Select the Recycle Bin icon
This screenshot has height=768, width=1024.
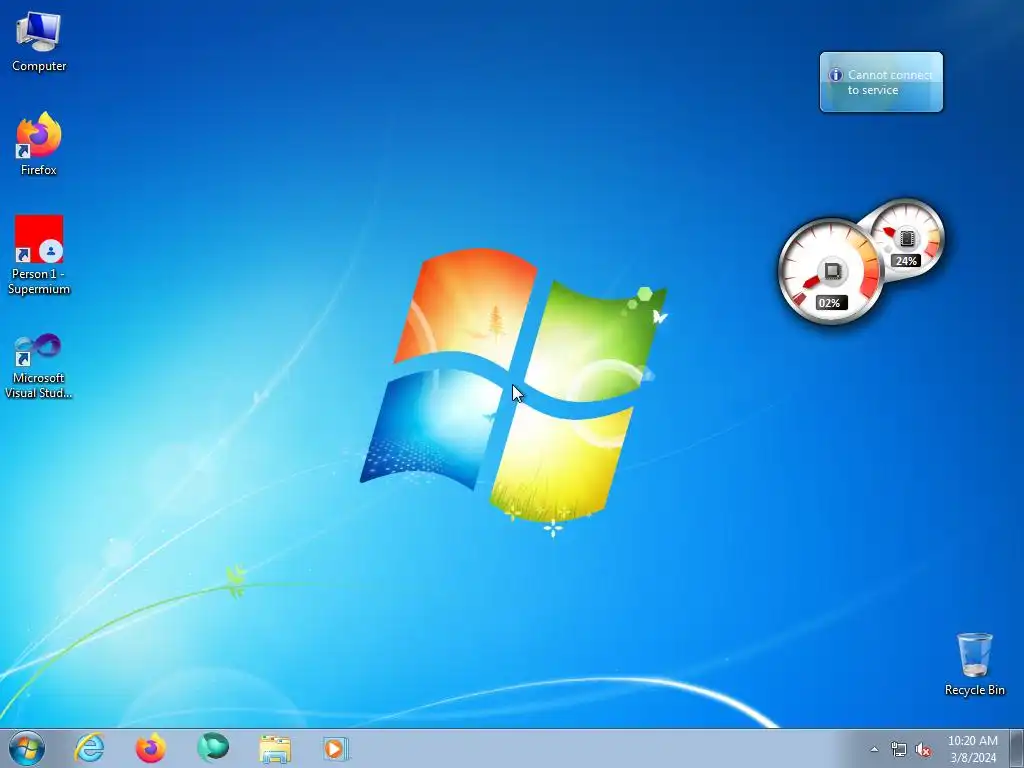974,664
